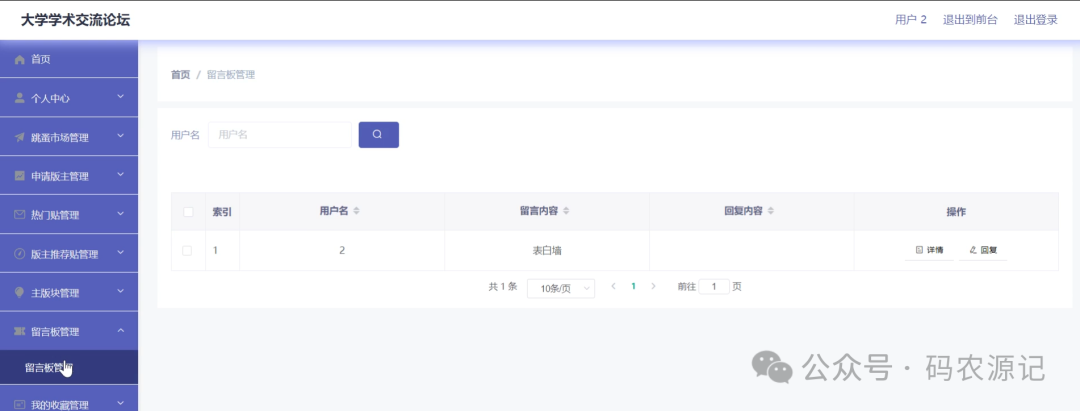Click the envelope icon beside 热门贴管理
The height and width of the screenshot is (411, 1080).
pyautogui.click(x=20, y=215)
